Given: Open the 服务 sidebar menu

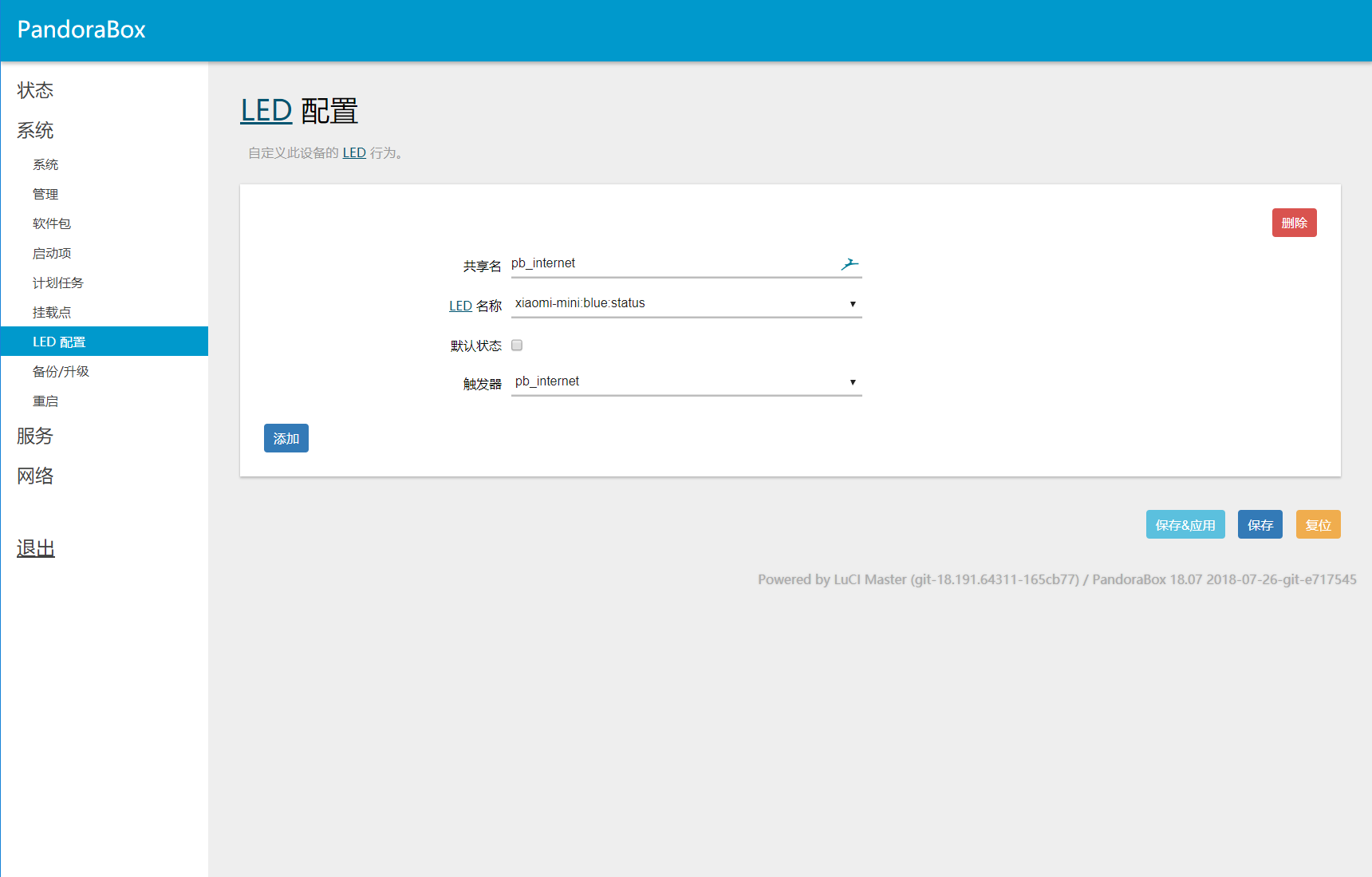Looking at the screenshot, I should 35,436.
